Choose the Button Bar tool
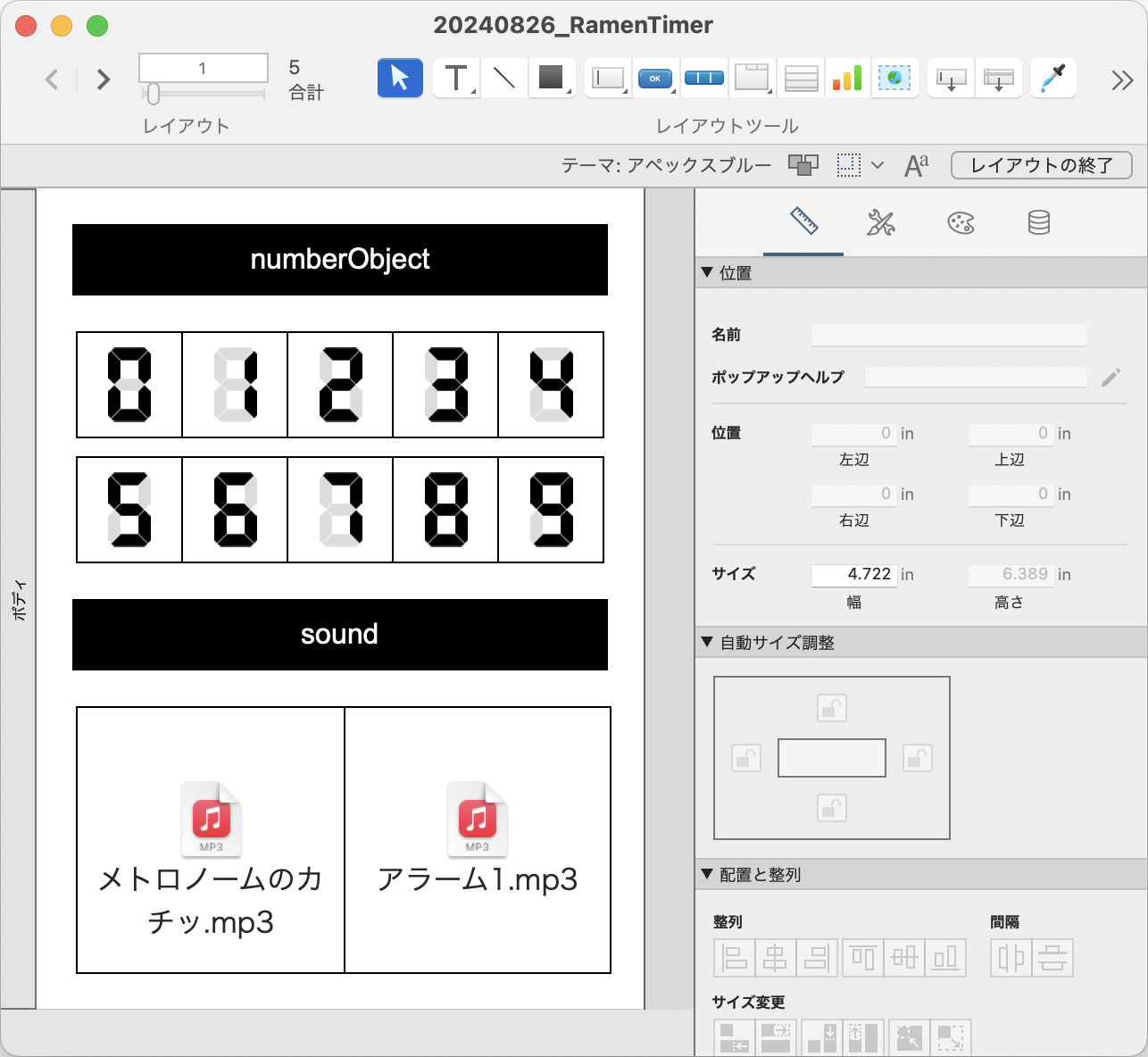1148x1057 pixels. [704, 79]
